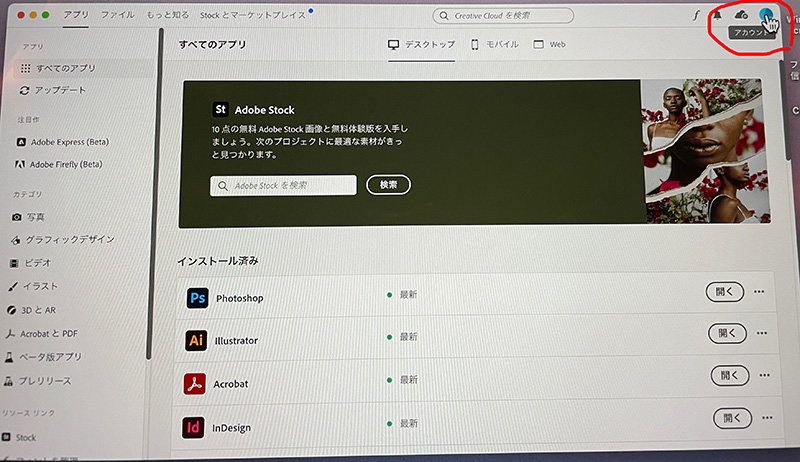Select the デスクトップ tab
800x462 pixels.
[421, 44]
